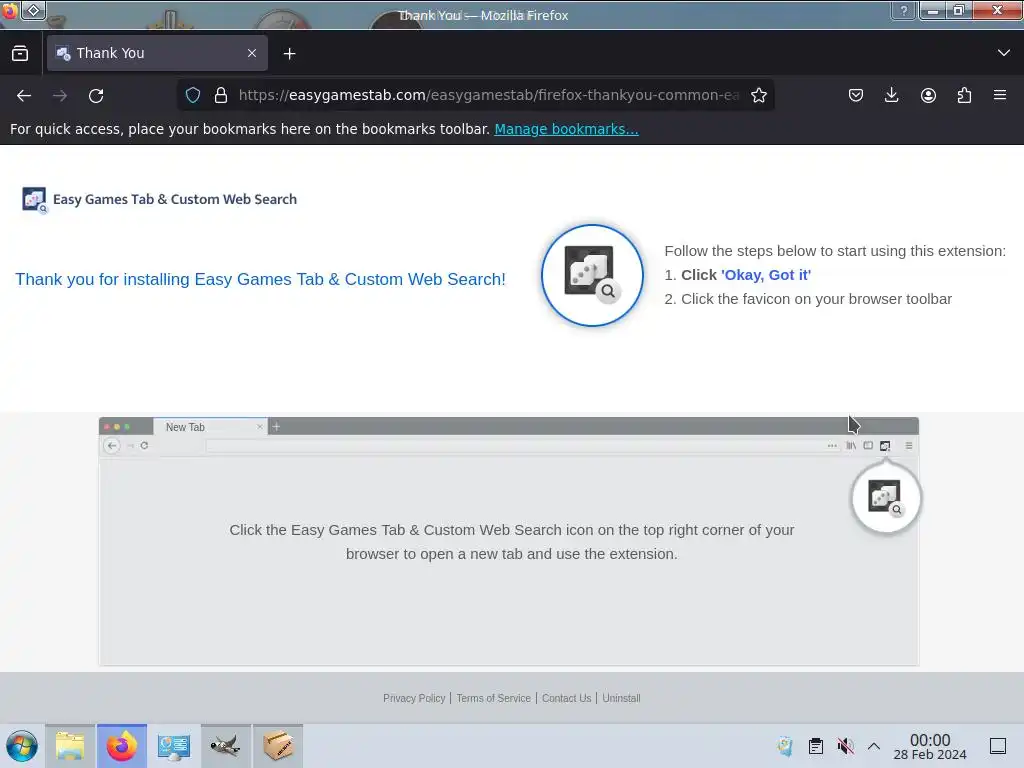View site security padlock details
This screenshot has width=1024, height=768.
(221, 95)
